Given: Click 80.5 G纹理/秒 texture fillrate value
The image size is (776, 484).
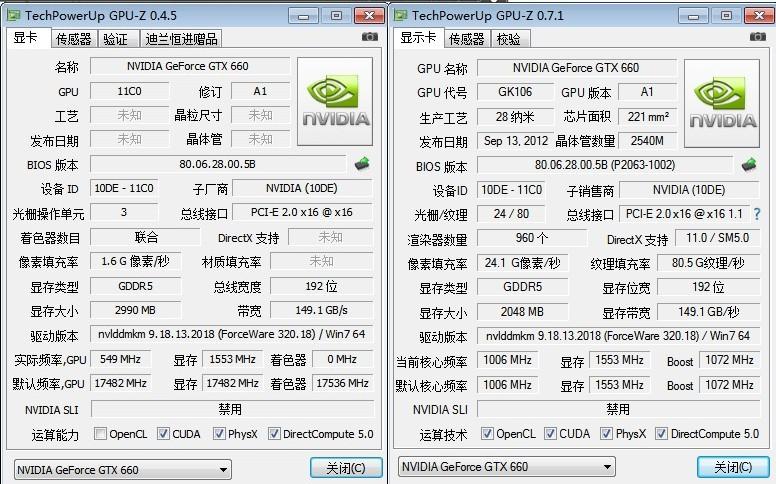Looking at the screenshot, I should (708, 263).
